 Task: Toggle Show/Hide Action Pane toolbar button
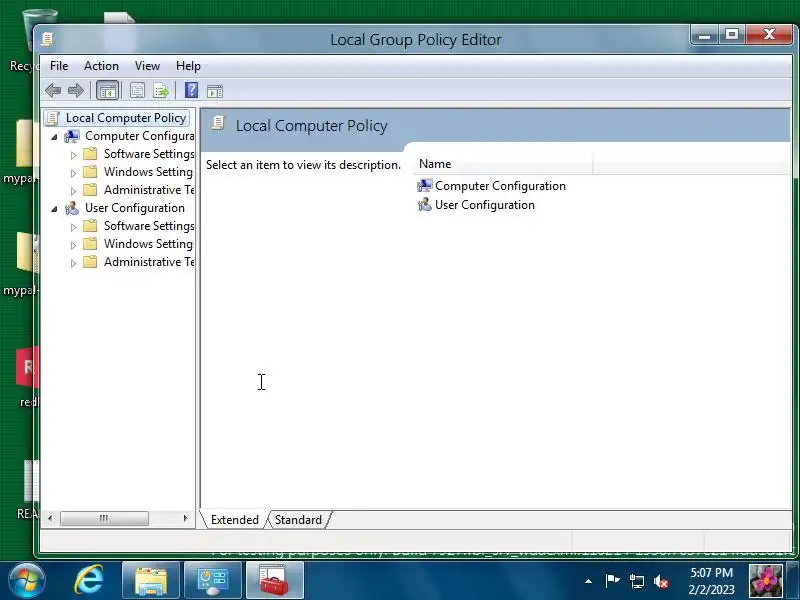tap(215, 91)
